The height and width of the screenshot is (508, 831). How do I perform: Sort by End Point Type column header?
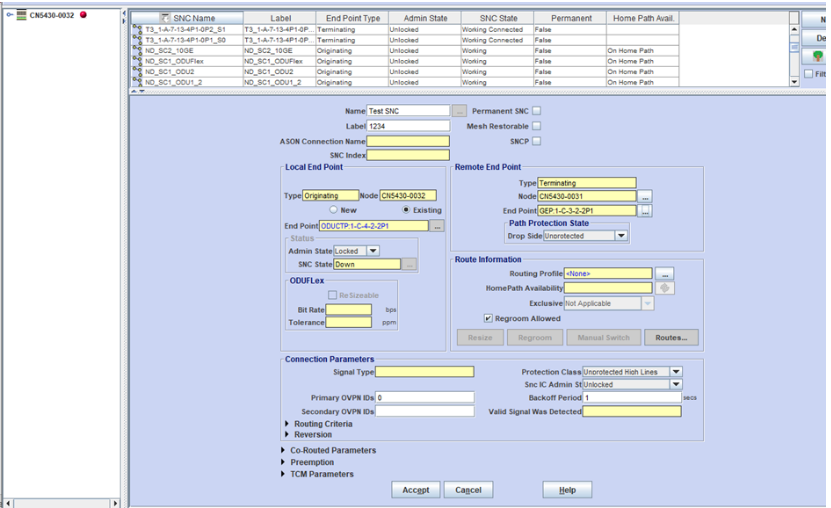352,18
